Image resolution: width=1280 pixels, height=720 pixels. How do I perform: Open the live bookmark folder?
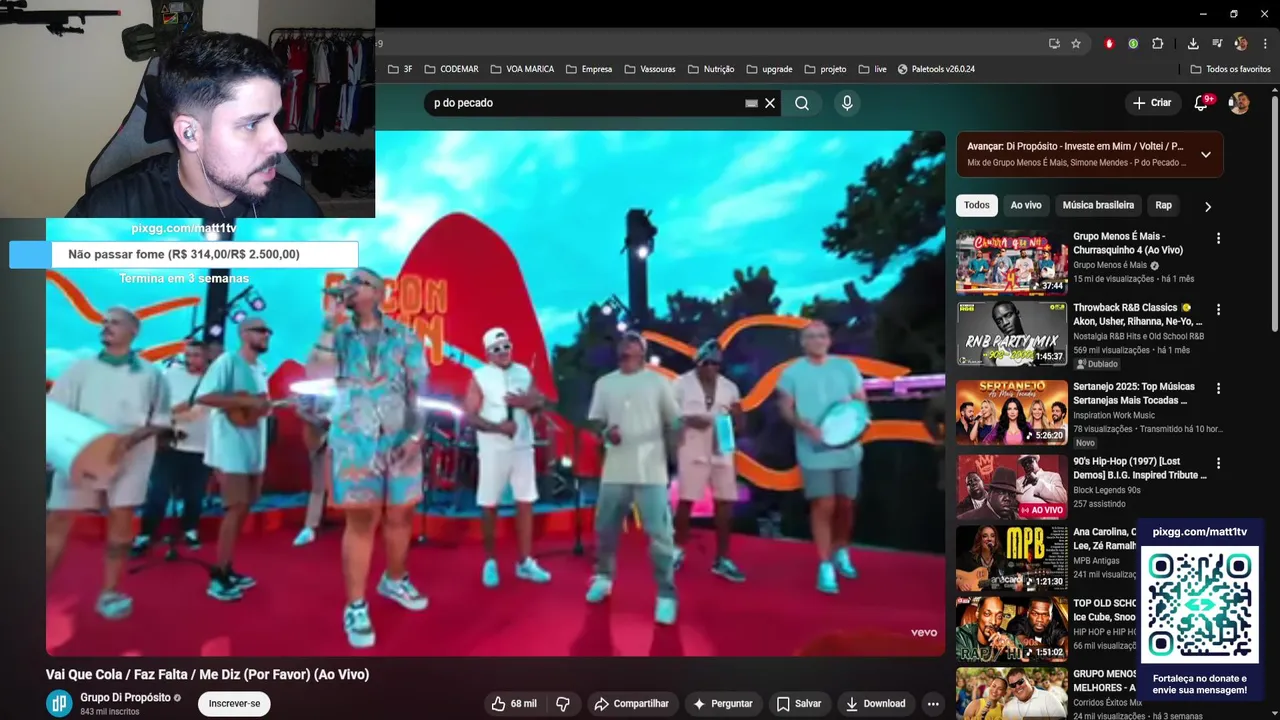(x=873, y=69)
